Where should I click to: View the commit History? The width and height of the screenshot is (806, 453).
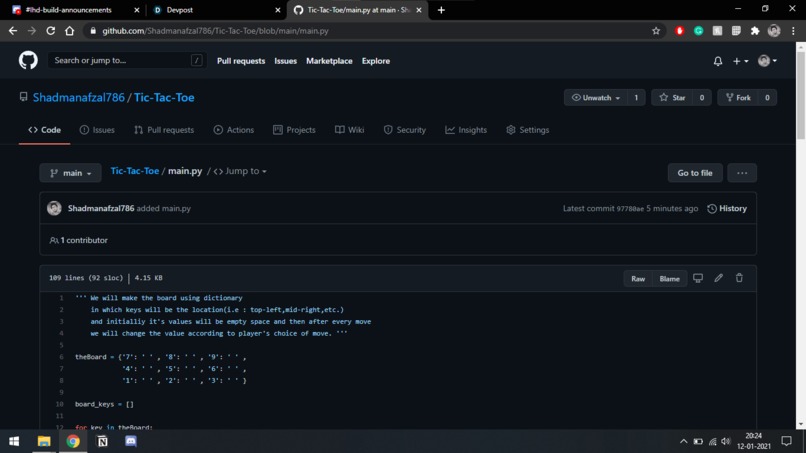tap(727, 208)
